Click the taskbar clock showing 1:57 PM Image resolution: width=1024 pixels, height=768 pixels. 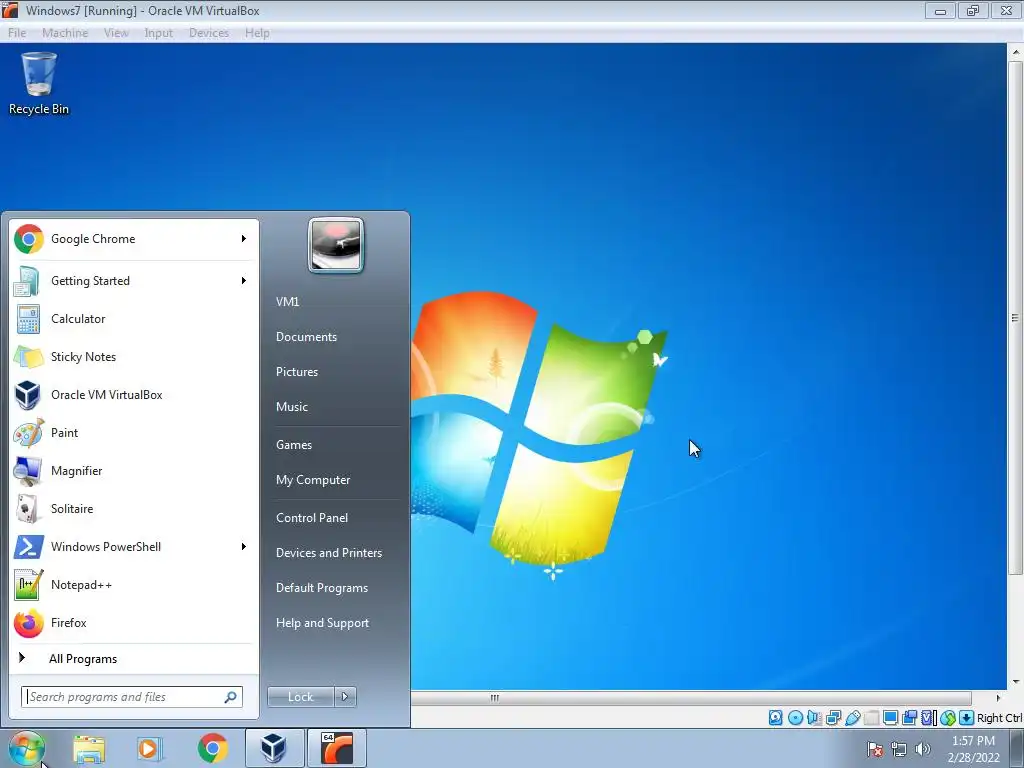(x=973, y=749)
